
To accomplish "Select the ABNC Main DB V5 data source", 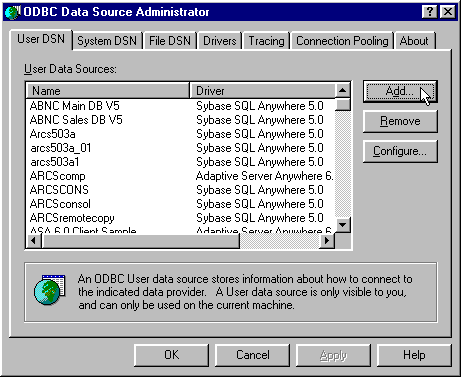I will [74, 106].
